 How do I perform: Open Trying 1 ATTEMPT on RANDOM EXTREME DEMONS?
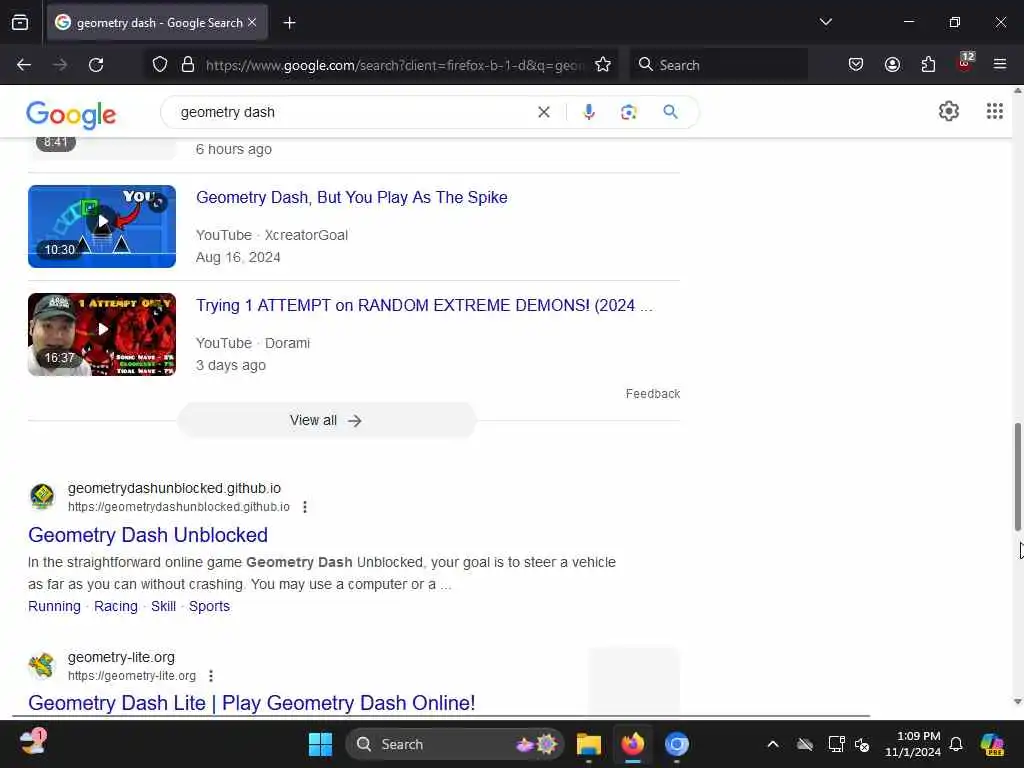[424, 306]
